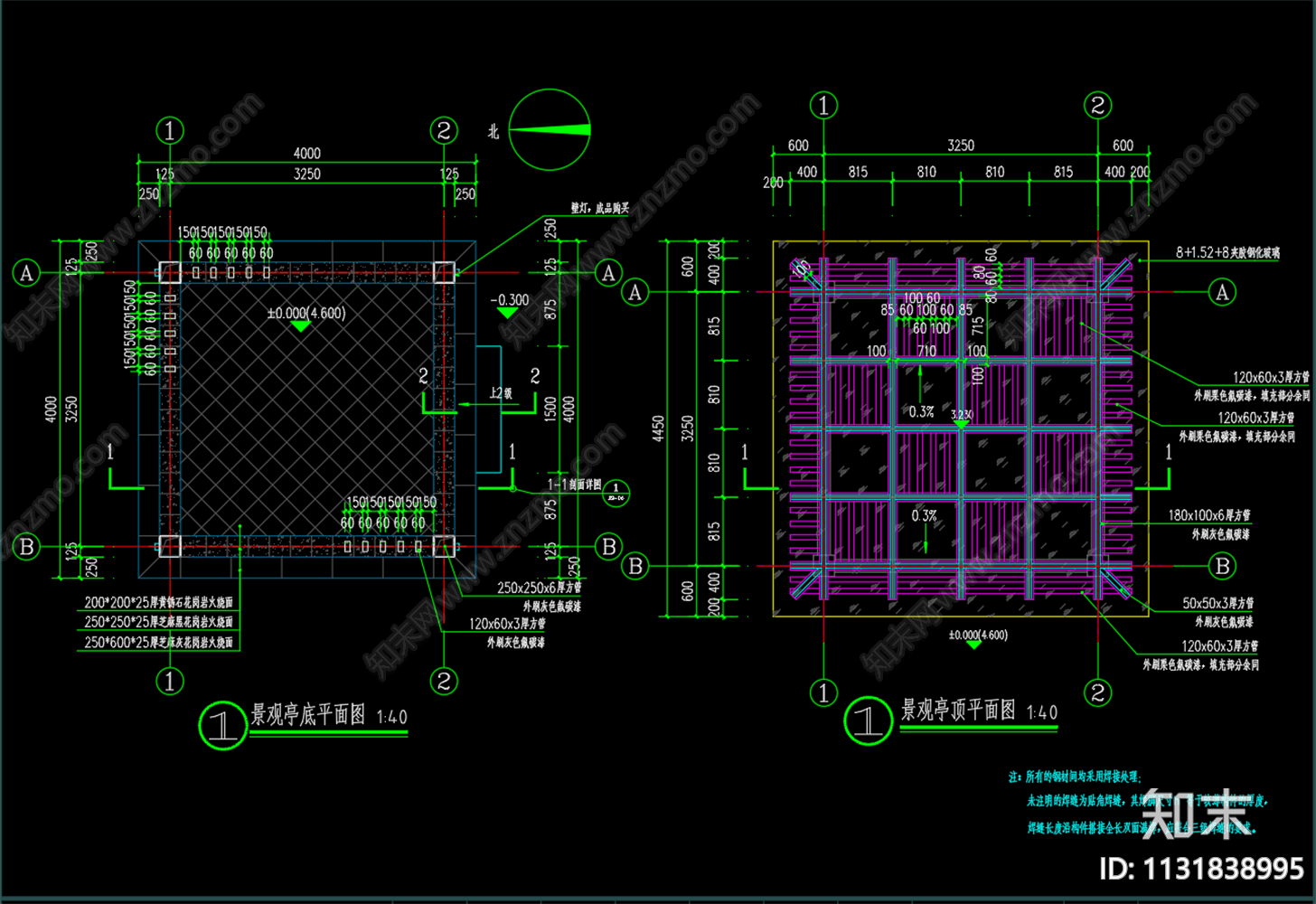Click axis bubble 2 below the floor plan
The height and width of the screenshot is (904, 1316).
click(443, 681)
